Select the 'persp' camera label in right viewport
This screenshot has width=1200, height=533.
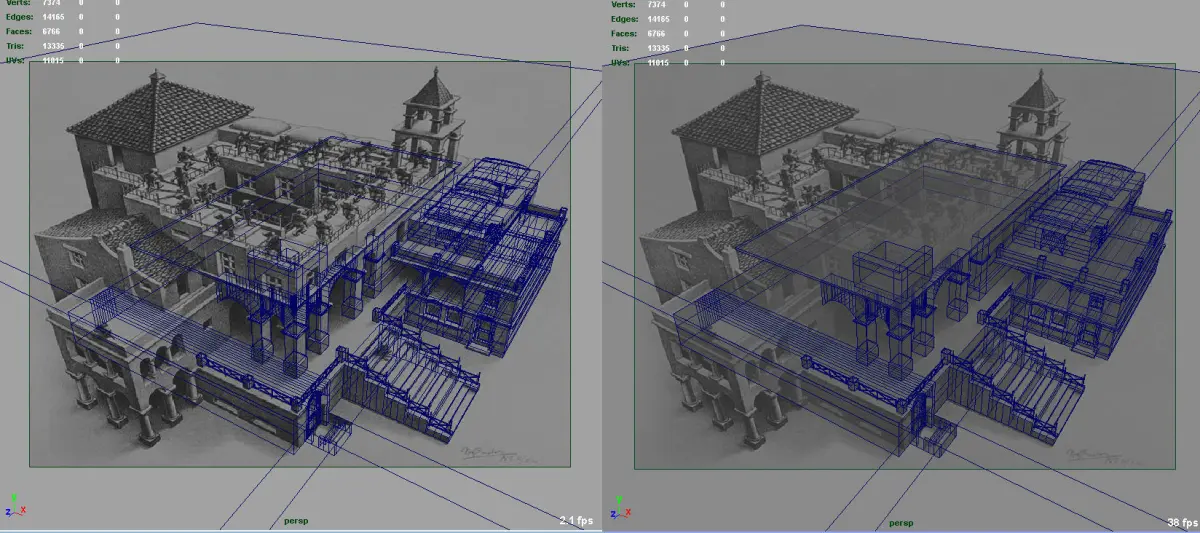[901, 521]
